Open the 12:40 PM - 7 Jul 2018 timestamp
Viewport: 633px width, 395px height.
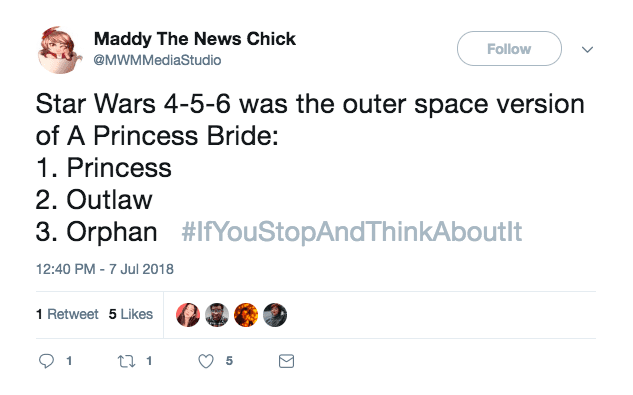pos(105,269)
